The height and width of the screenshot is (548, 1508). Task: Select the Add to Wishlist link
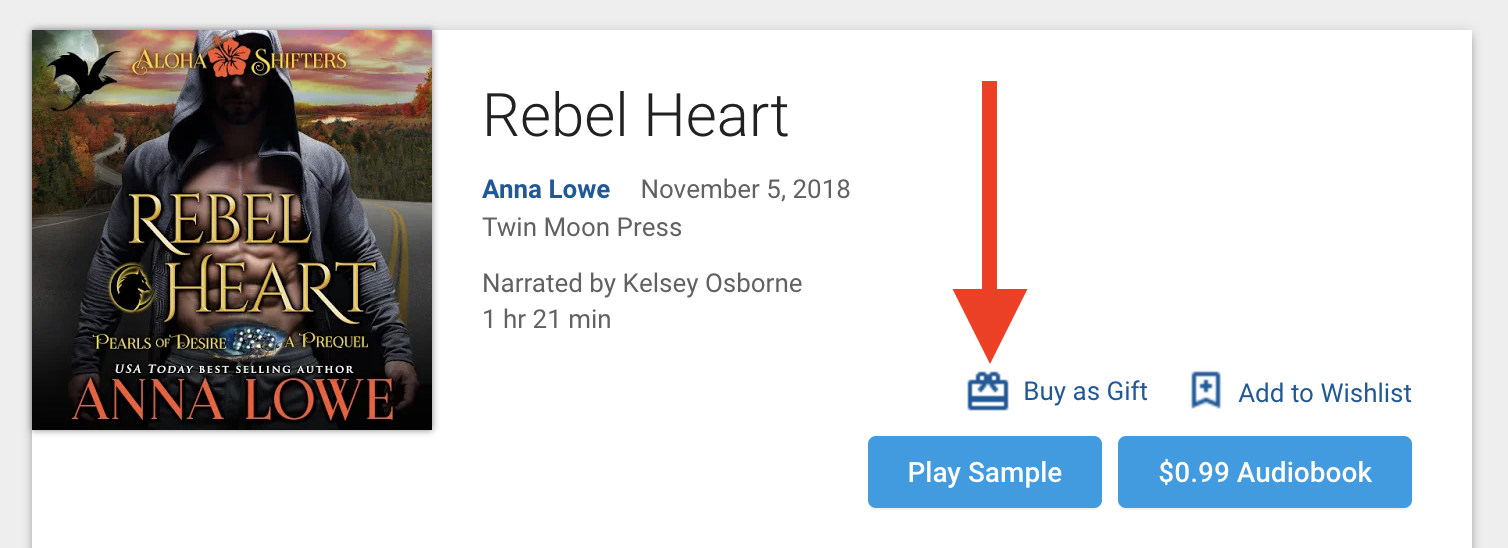1325,393
